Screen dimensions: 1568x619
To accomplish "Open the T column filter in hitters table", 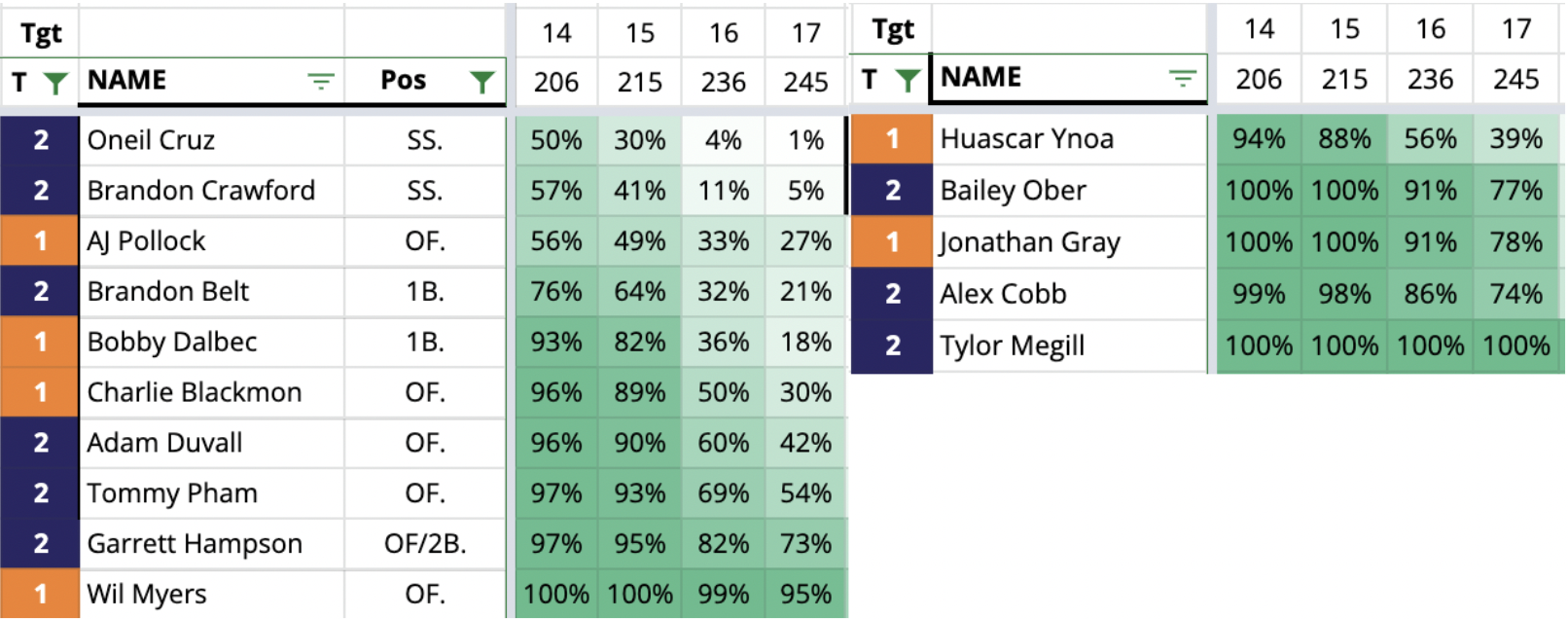I will (56, 83).
